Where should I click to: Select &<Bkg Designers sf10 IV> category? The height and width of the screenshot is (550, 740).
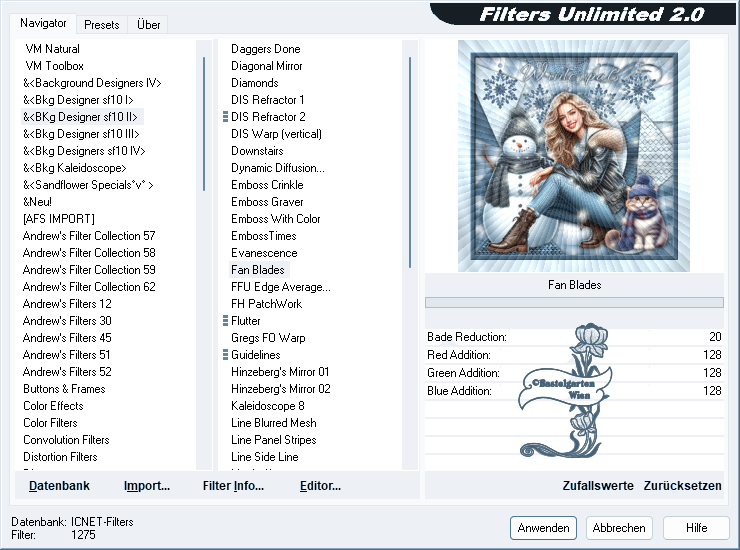click(x=84, y=151)
